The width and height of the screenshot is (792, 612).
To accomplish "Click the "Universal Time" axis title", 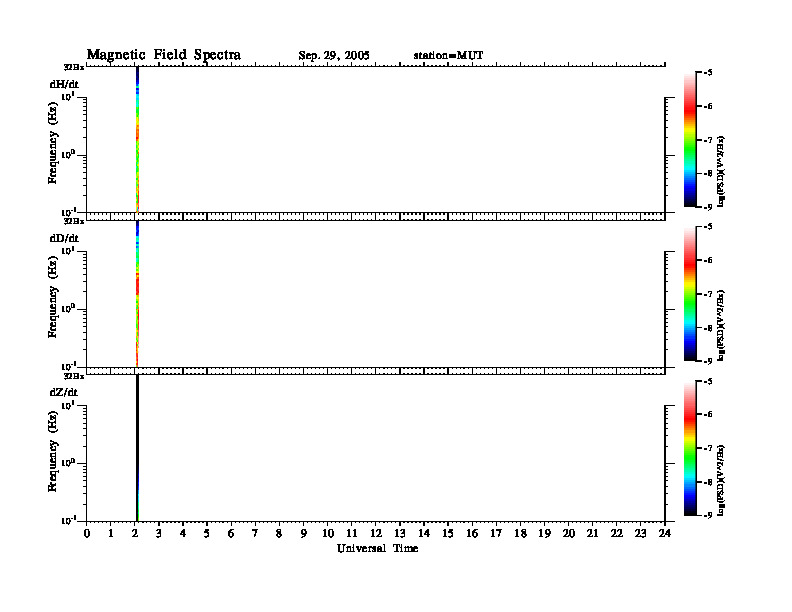I will click(377, 548).
